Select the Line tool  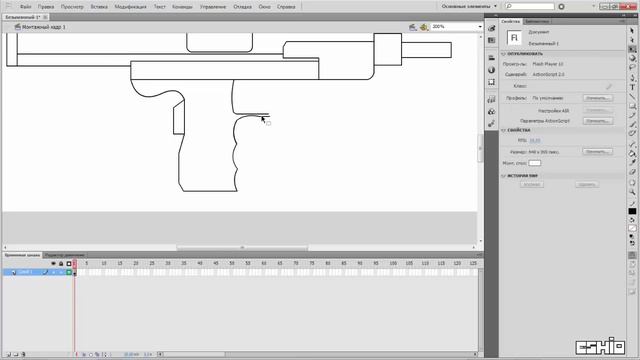pos(632,96)
